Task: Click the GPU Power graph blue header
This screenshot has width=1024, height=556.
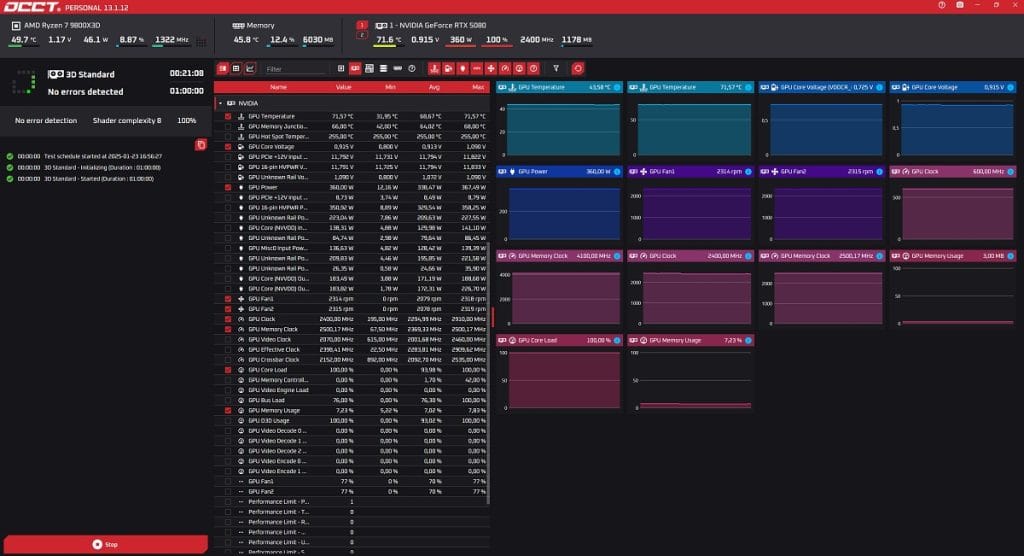Action: (558, 171)
